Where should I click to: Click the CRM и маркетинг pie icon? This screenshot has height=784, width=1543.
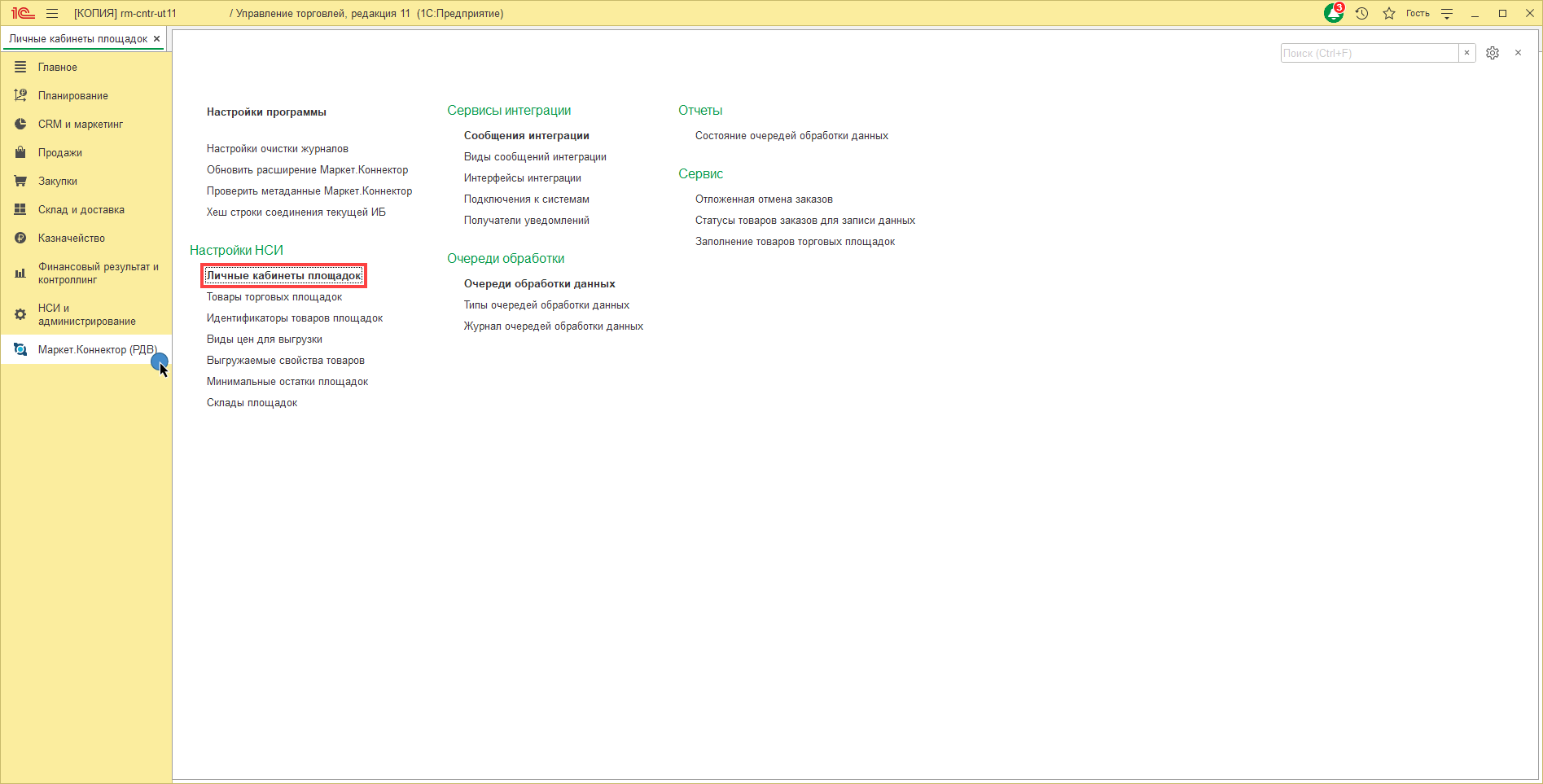(x=20, y=124)
